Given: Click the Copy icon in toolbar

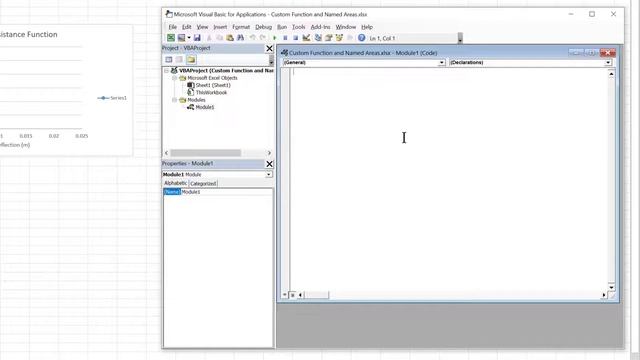Looking at the screenshot, I should point(219,38).
